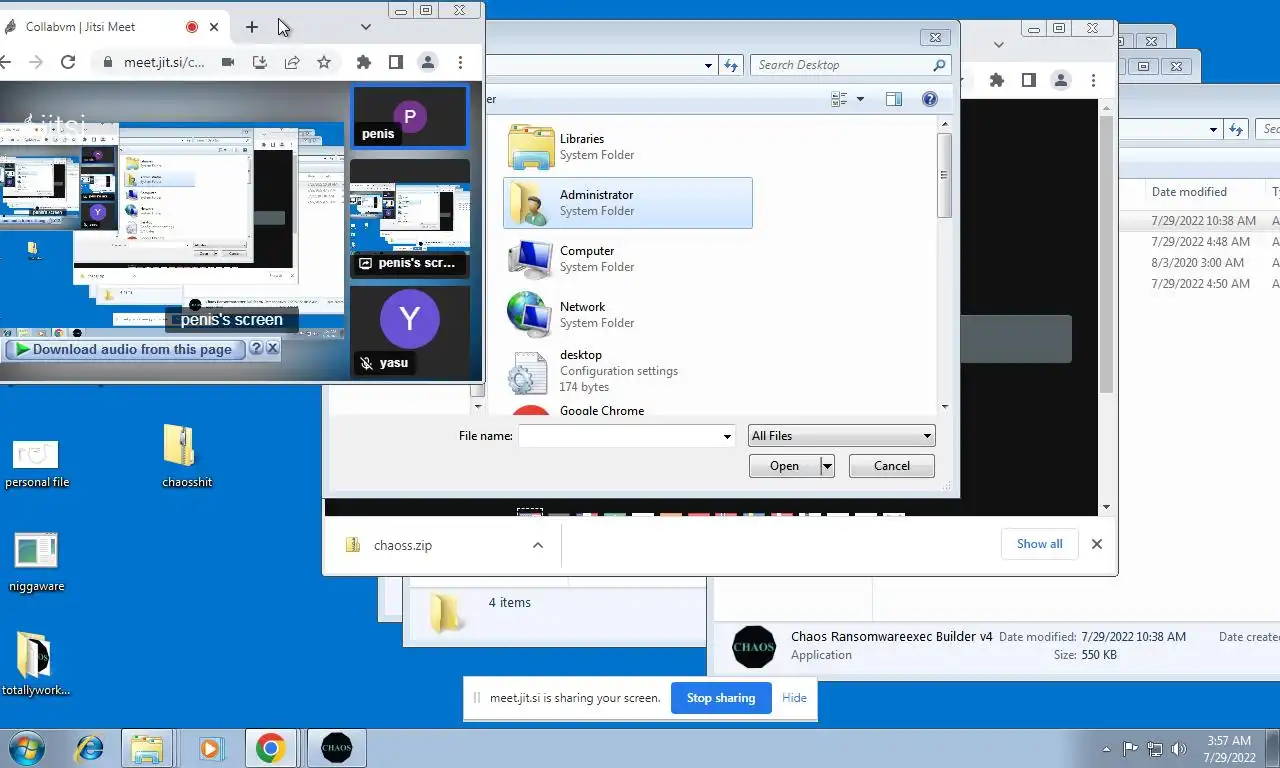Hide the screen sharing notice
The height and width of the screenshot is (768, 1280).
tap(795, 698)
